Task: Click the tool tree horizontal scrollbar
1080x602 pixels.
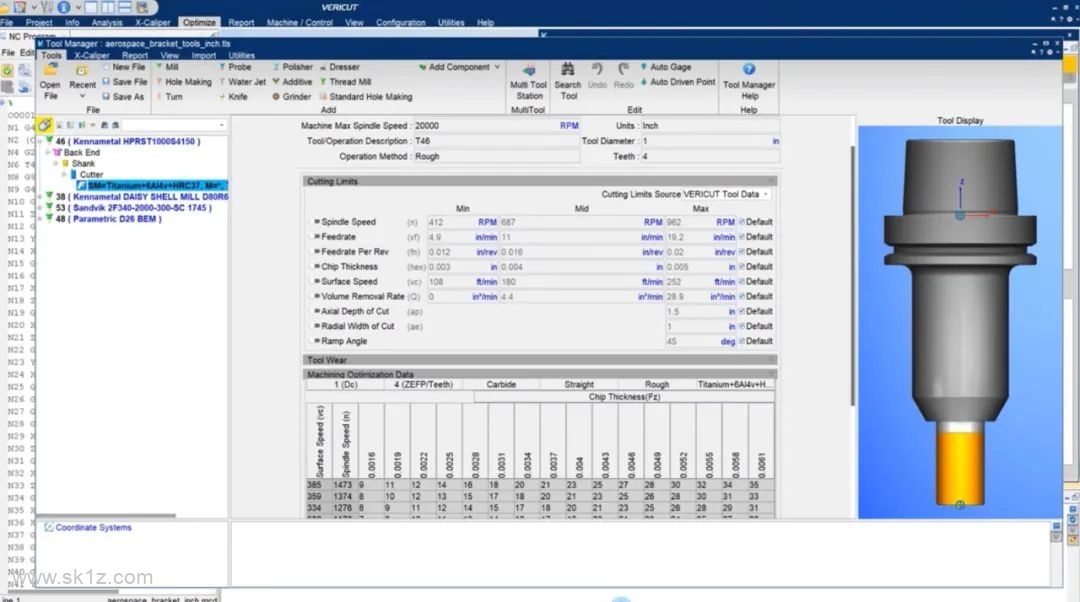Action: pyautogui.click(x=107, y=515)
